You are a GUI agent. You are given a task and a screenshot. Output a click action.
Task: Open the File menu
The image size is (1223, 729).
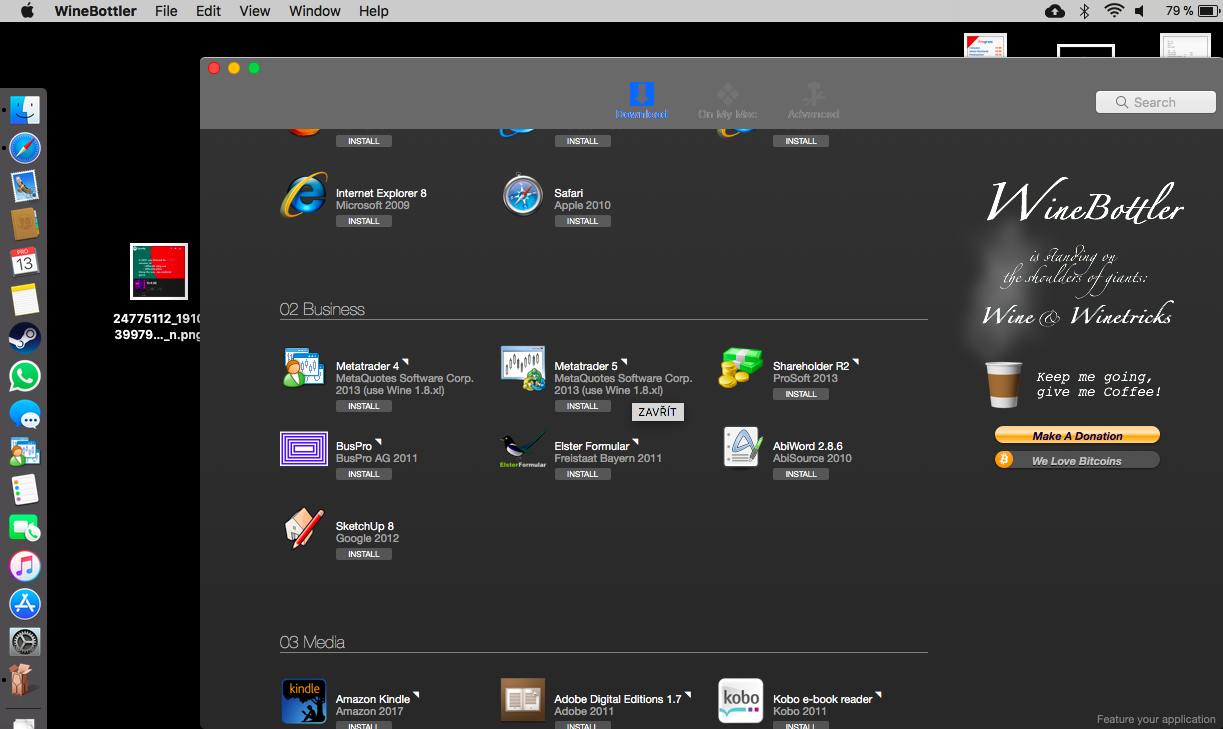(166, 11)
